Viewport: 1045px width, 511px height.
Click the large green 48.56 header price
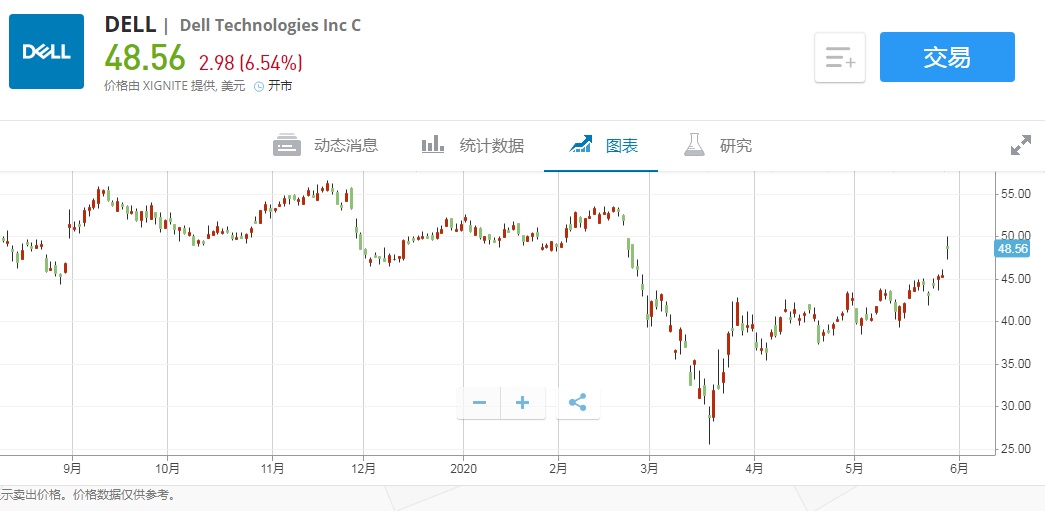coord(145,58)
